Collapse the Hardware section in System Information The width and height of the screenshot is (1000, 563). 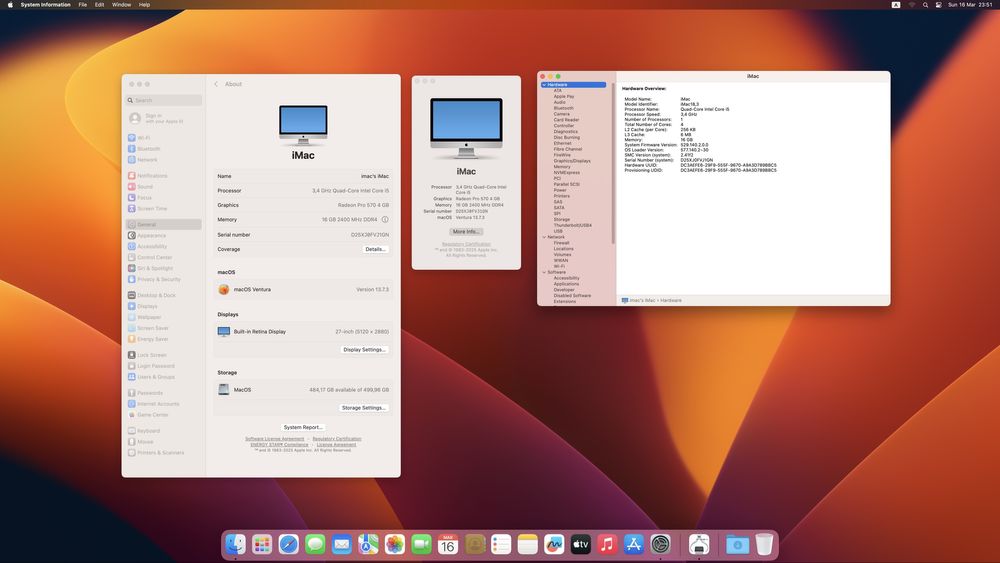544,85
